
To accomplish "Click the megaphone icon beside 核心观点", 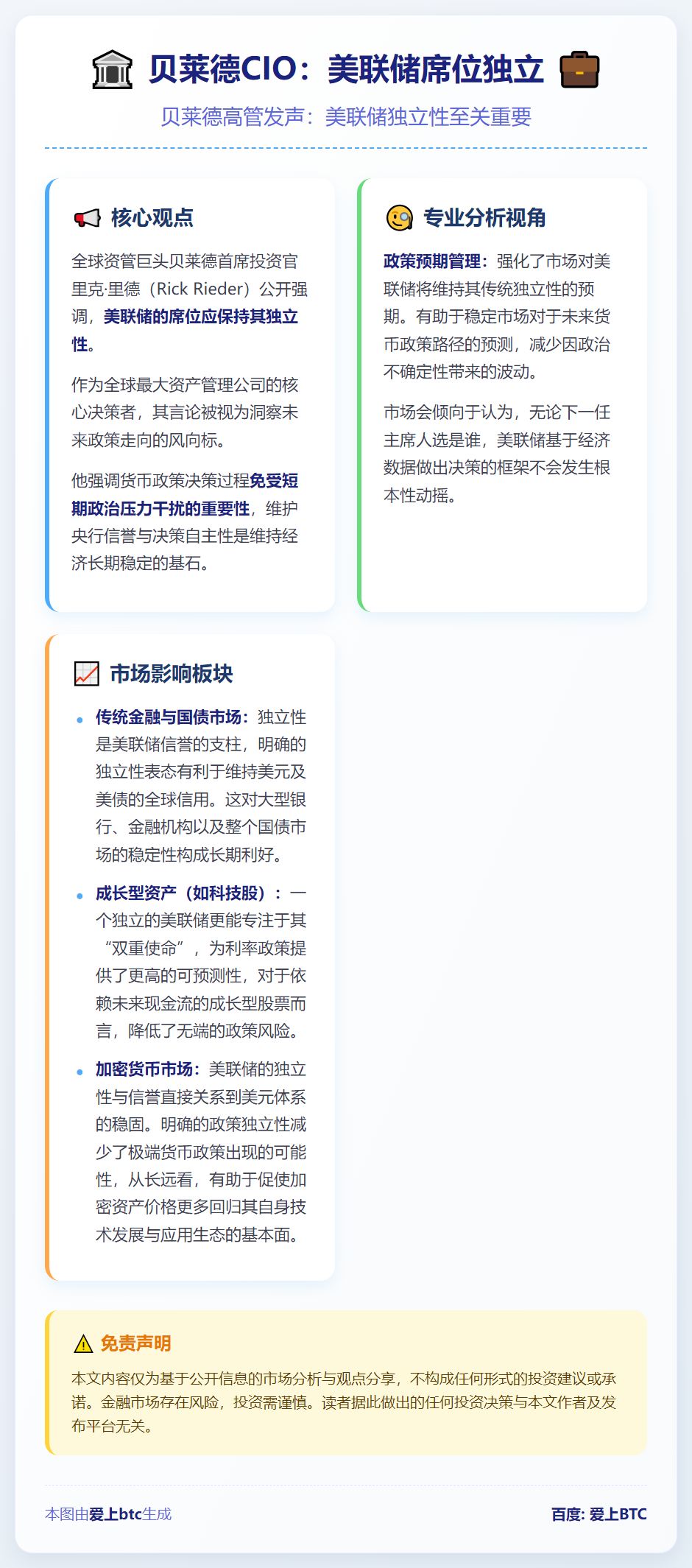I will [87, 218].
